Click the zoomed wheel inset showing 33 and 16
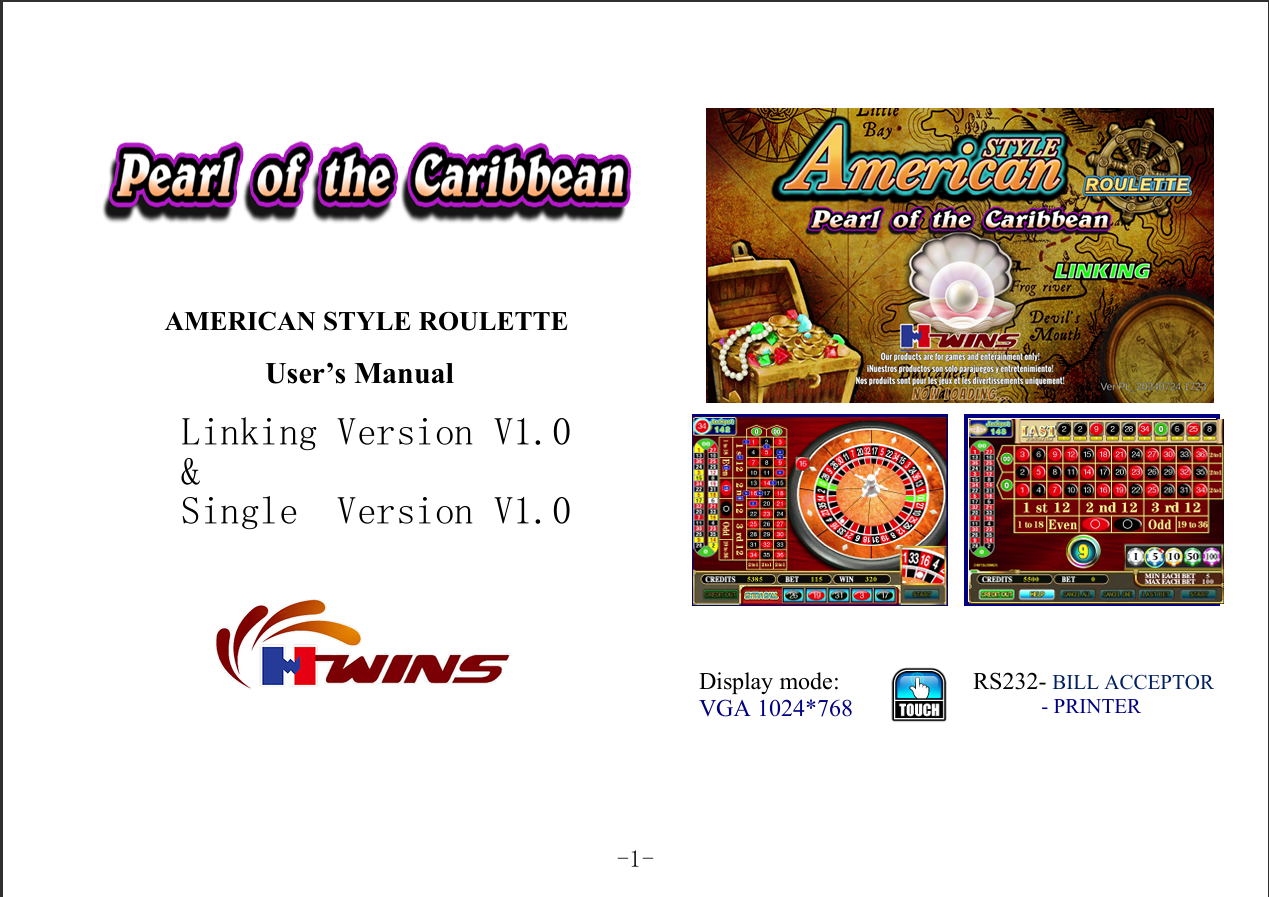1269x897 pixels. click(922, 565)
